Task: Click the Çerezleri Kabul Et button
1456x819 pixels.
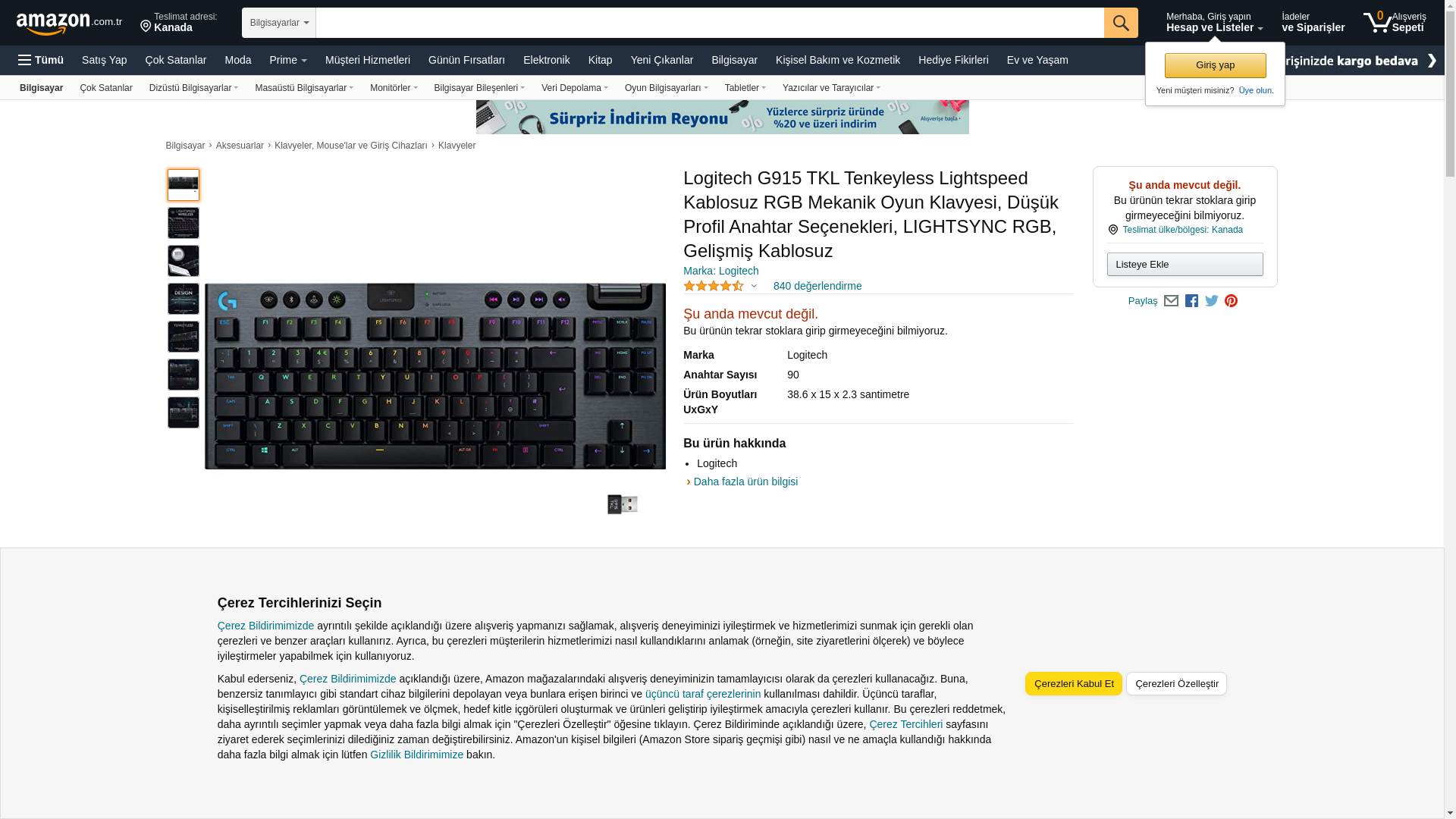Action: [x=1074, y=684]
